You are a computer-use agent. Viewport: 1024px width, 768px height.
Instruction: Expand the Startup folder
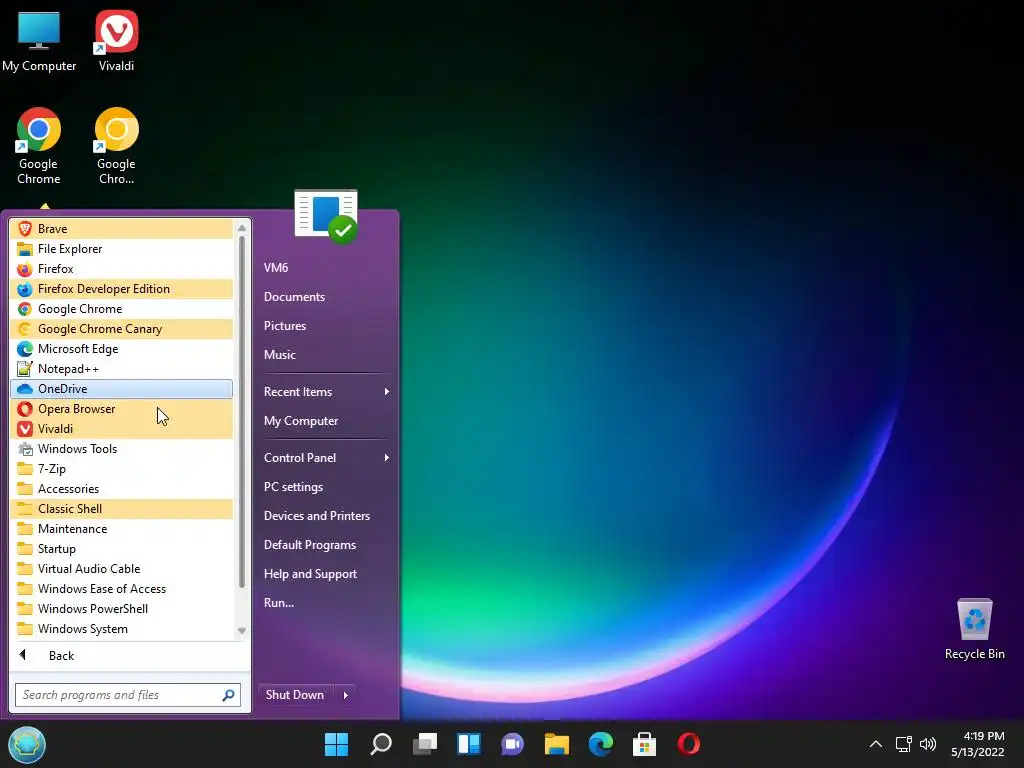(x=121, y=549)
